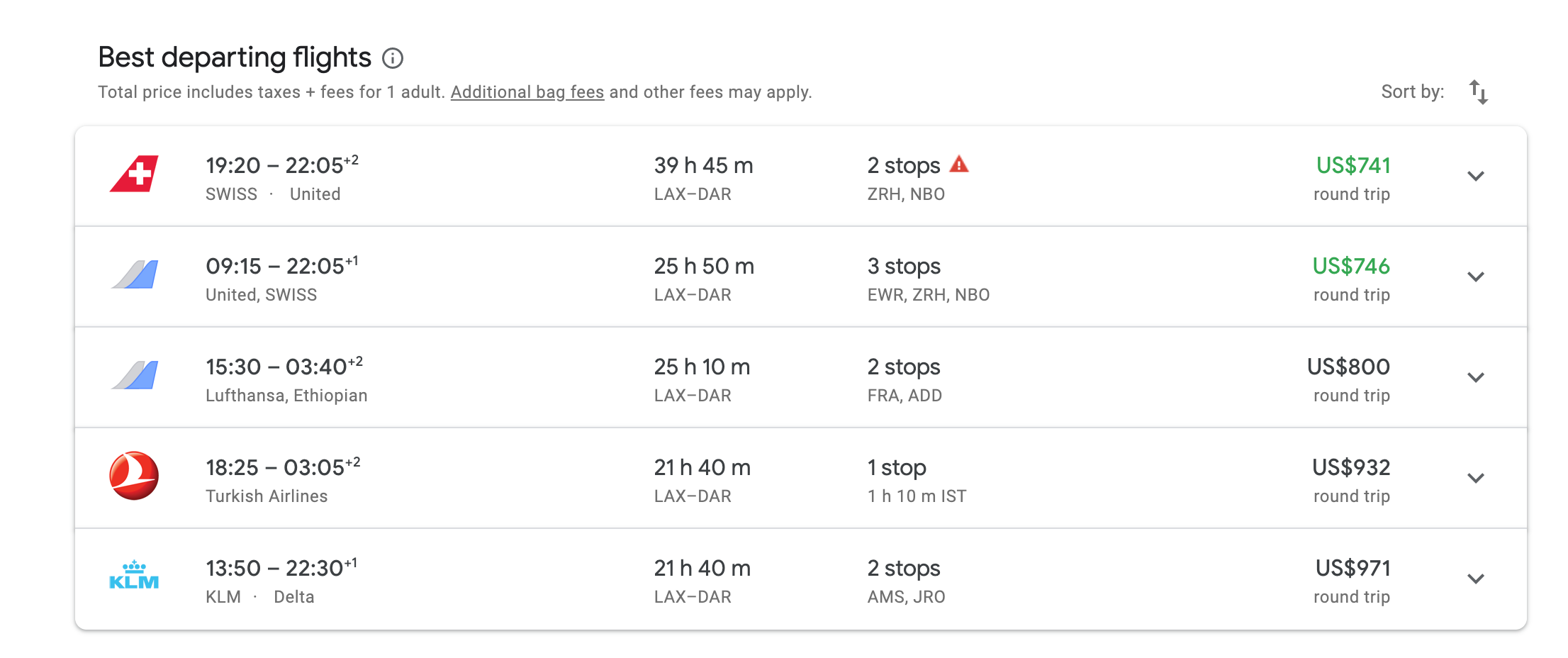Viewport: 1568px width, 658px height.
Task: Click the info icon beside Best departing flights
Action: (x=393, y=58)
